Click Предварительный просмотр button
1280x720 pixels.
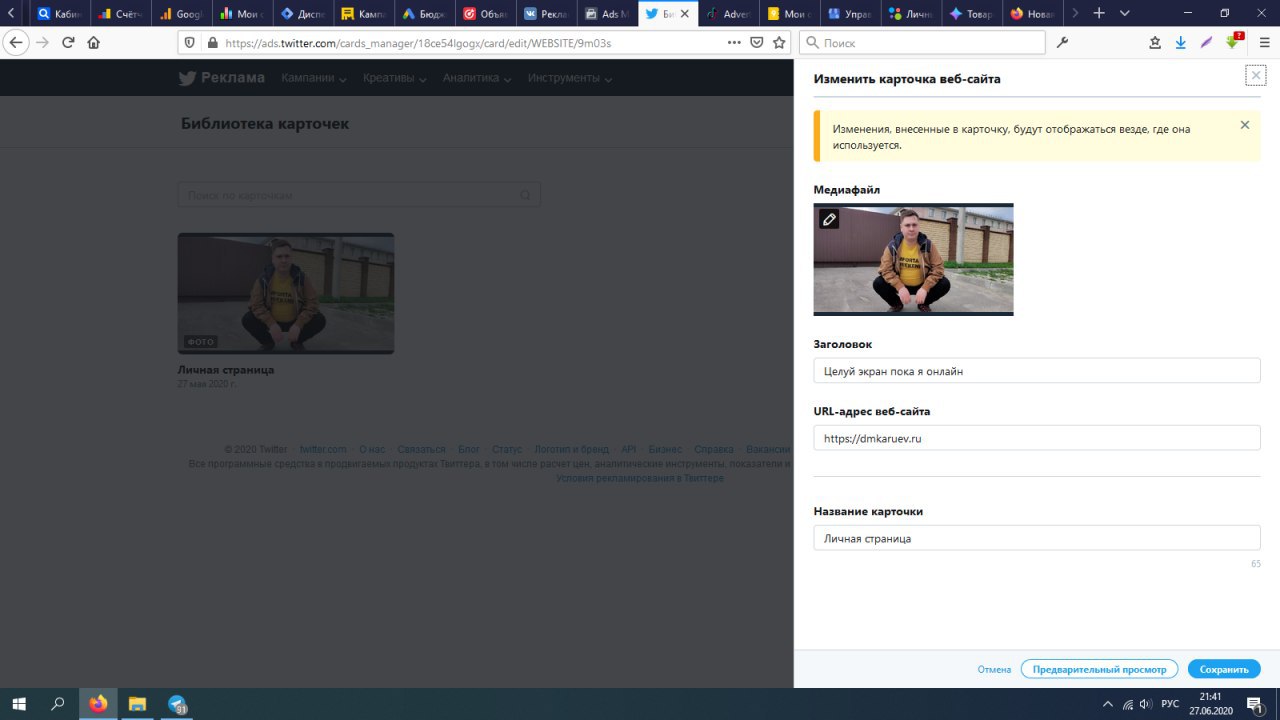(x=1099, y=669)
